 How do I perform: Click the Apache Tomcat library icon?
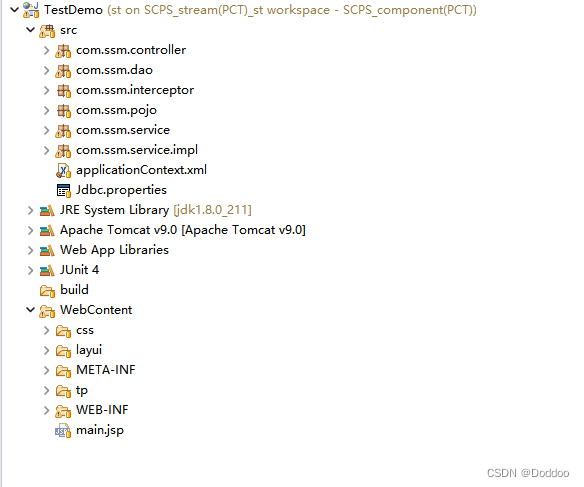[x=47, y=231]
